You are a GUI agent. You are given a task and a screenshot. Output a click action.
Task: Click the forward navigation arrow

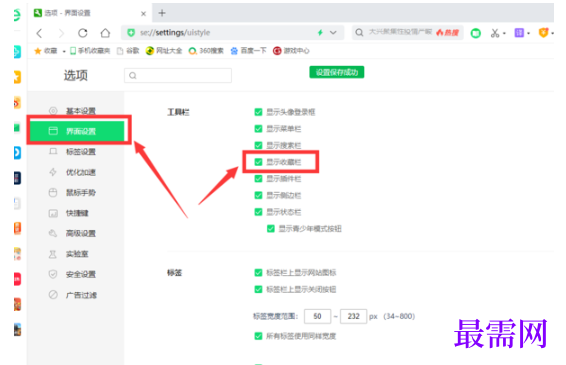tap(61, 33)
